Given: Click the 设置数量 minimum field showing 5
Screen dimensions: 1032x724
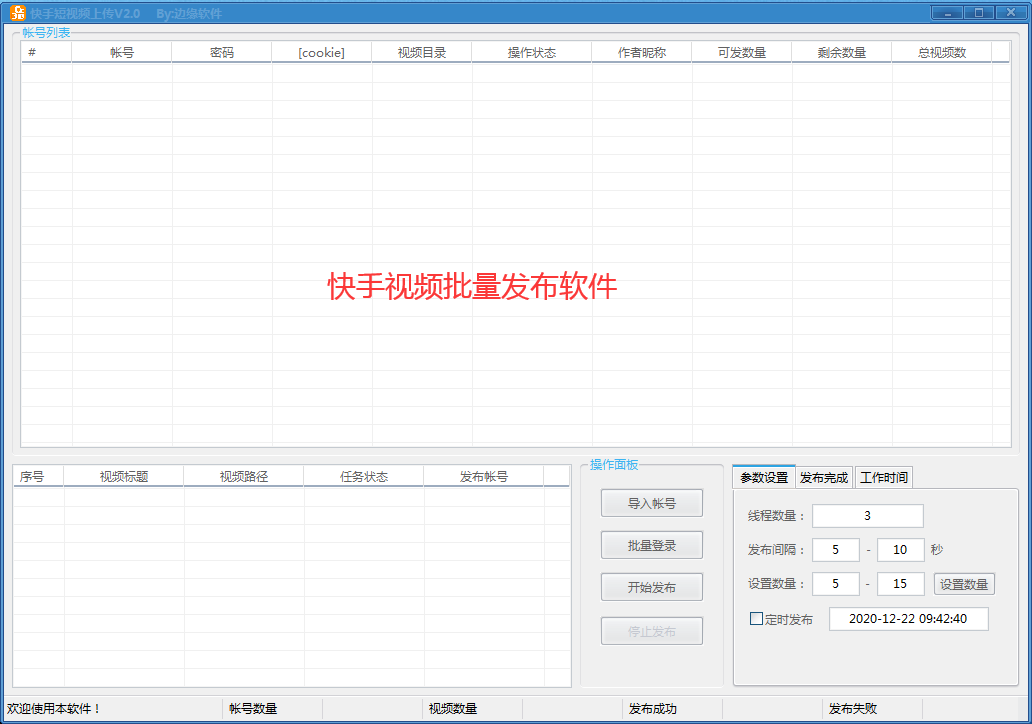Looking at the screenshot, I should pos(835,584).
